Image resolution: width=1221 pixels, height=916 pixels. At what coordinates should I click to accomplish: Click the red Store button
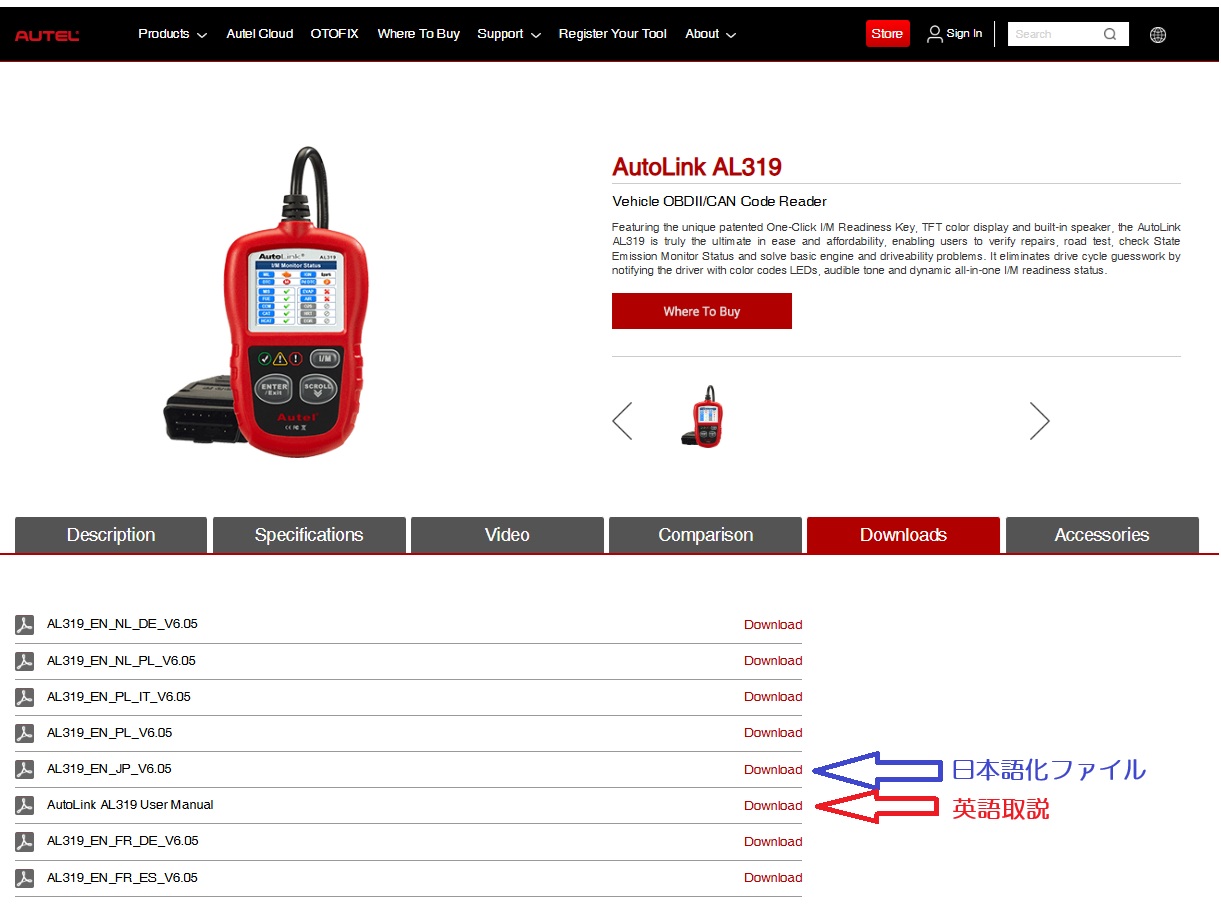pos(887,34)
